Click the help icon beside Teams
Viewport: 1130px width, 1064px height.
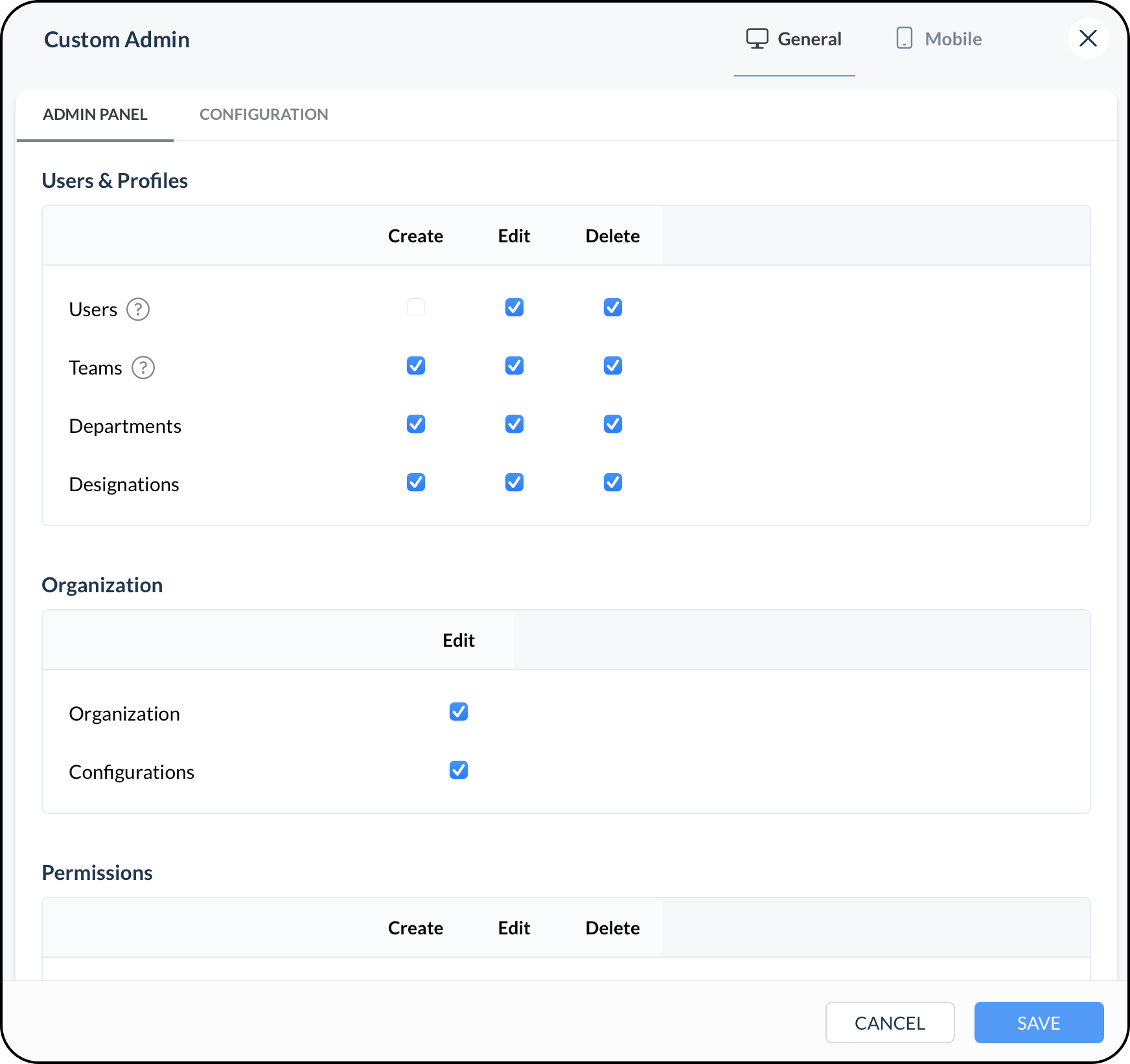[143, 367]
